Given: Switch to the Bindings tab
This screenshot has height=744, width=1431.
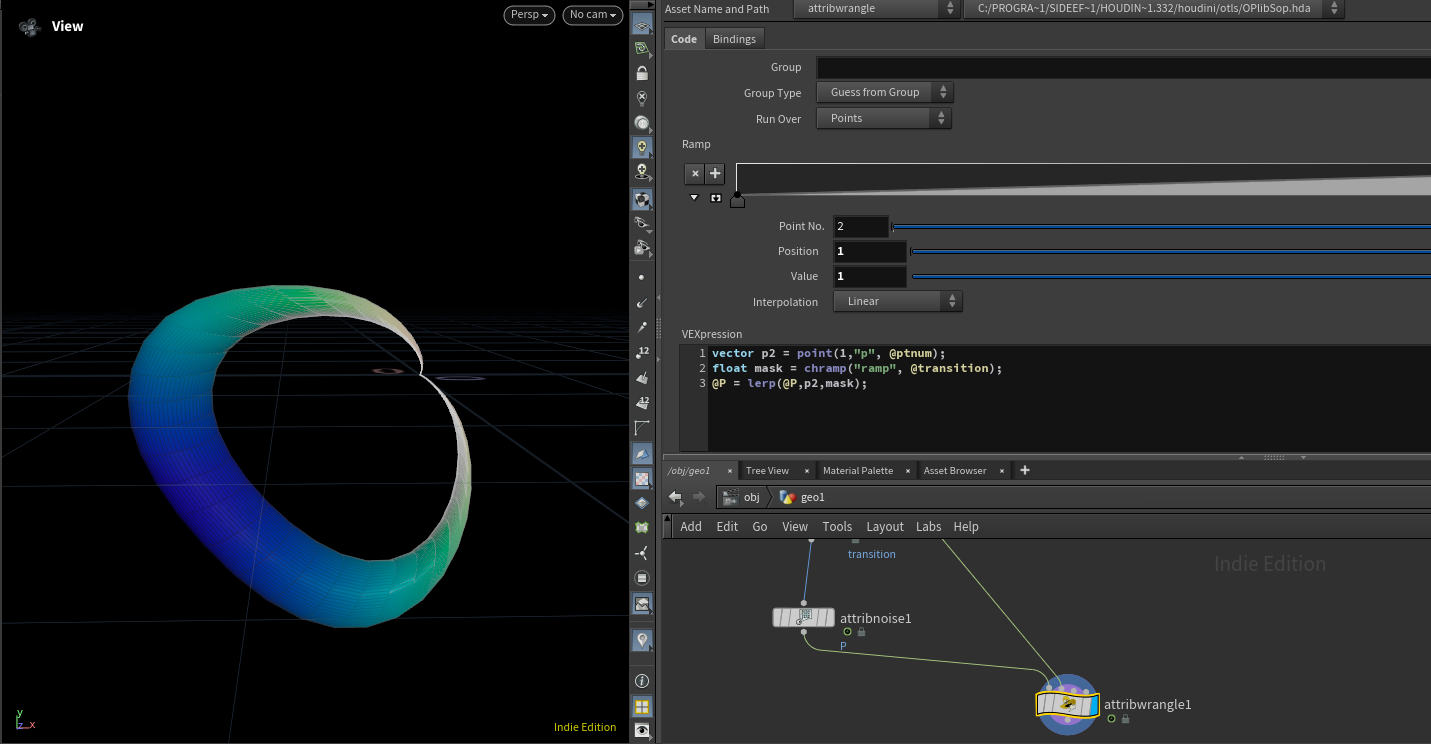Looking at the screenshot, I should (x=735, y=39).
